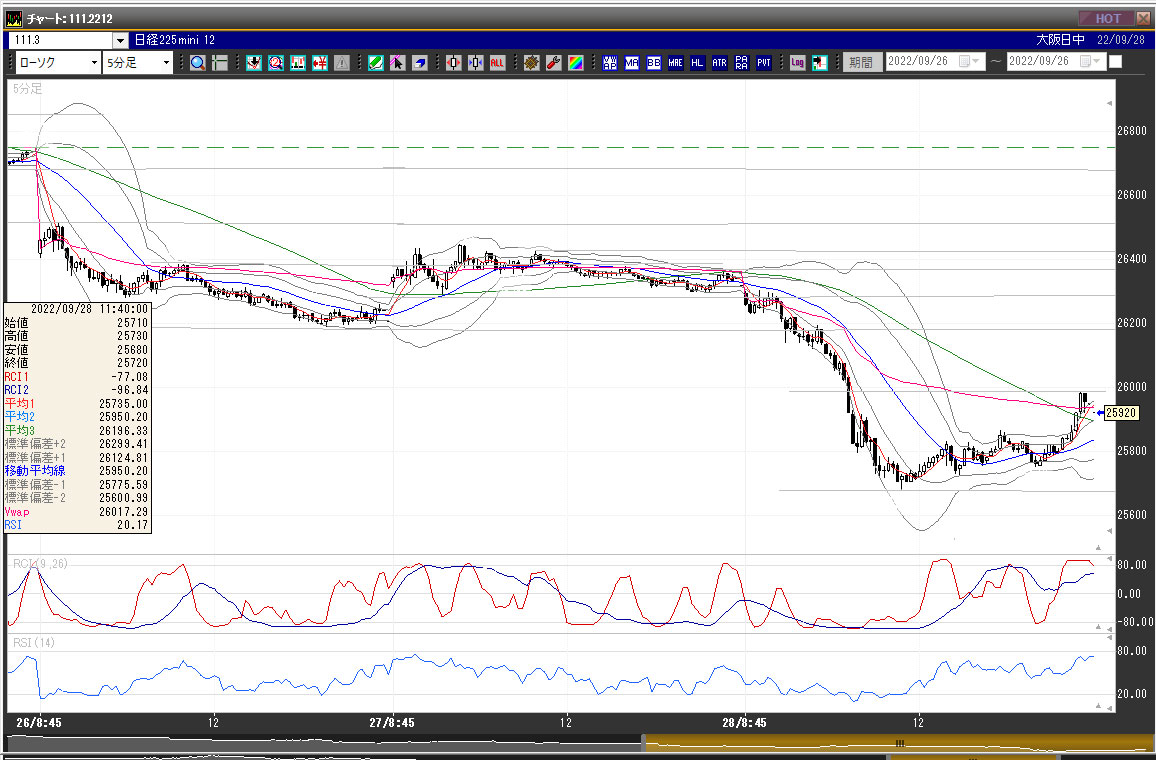
Task: Click the down-arrow checkmark toolbar icon
Action: click(x=254, y=63)
